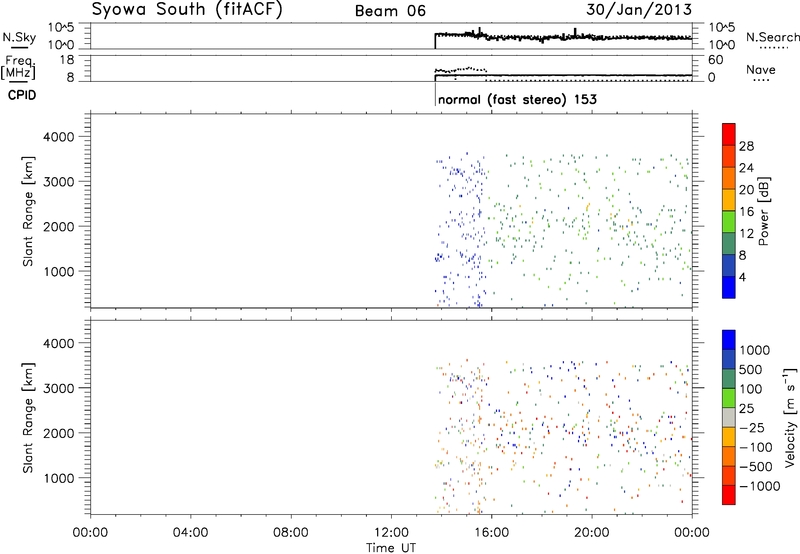Click the "3000" tick on velocity panel axis

(59, 388)
